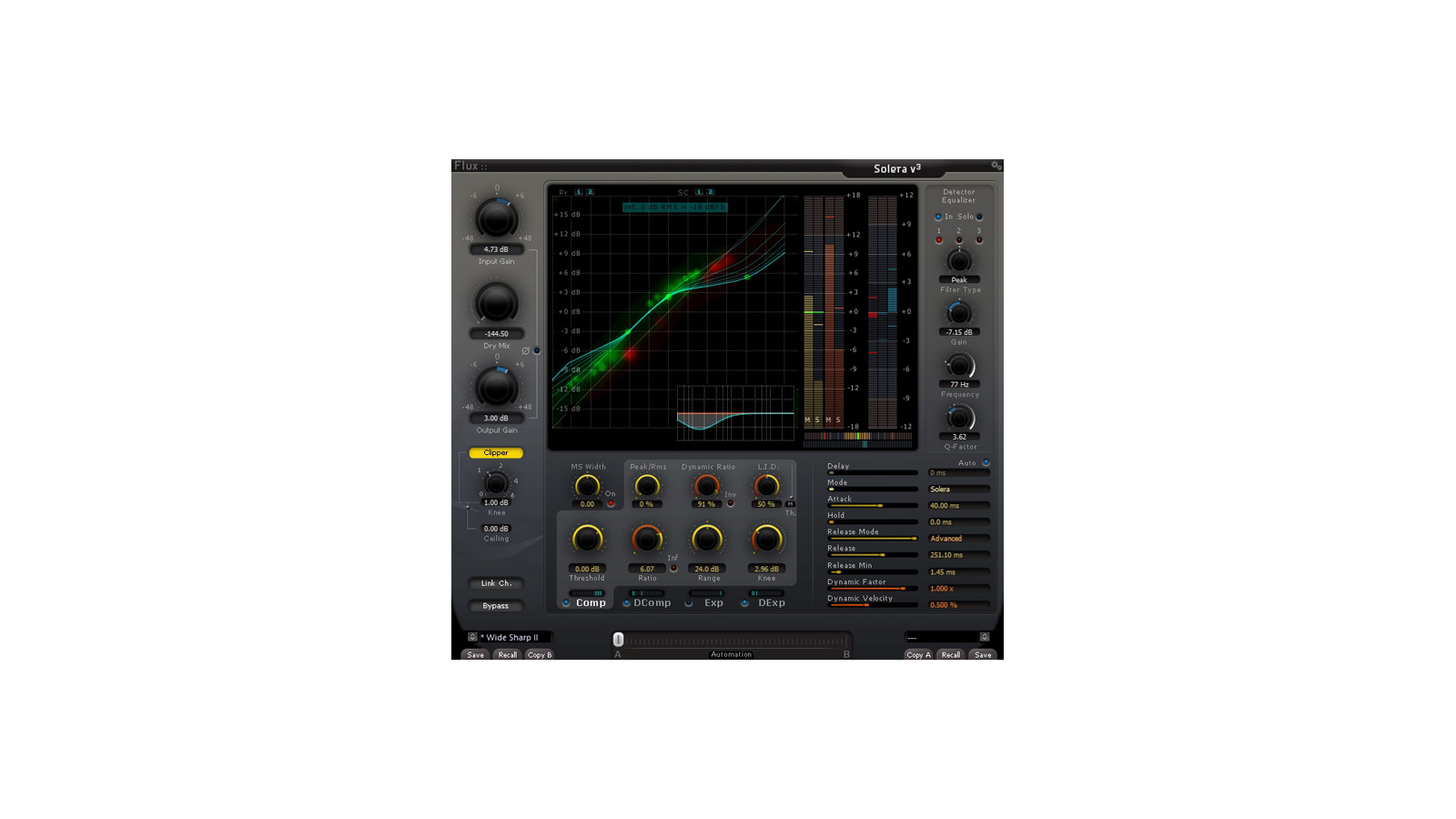Switch to the DComp tab
Image resolution: width=1456 pixels, height=819 pixels.
652,602
